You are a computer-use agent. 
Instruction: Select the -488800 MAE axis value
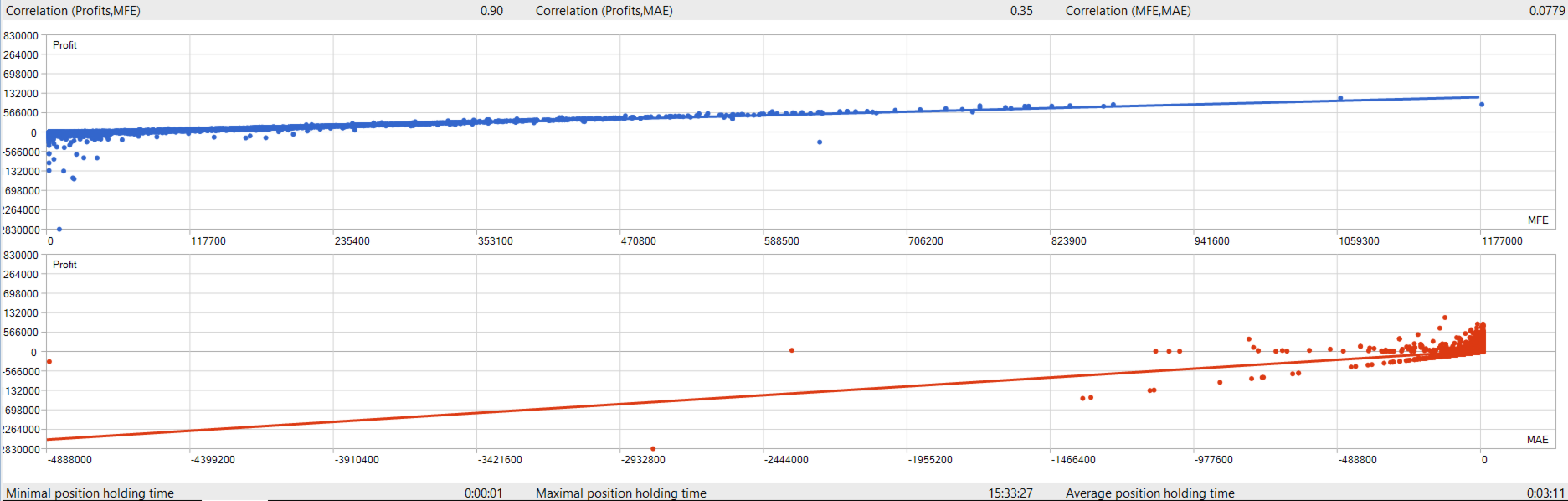pos(1357,460)
